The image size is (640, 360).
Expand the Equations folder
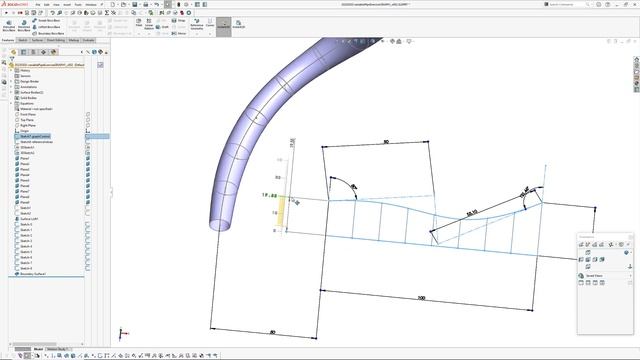pos(11,104)
